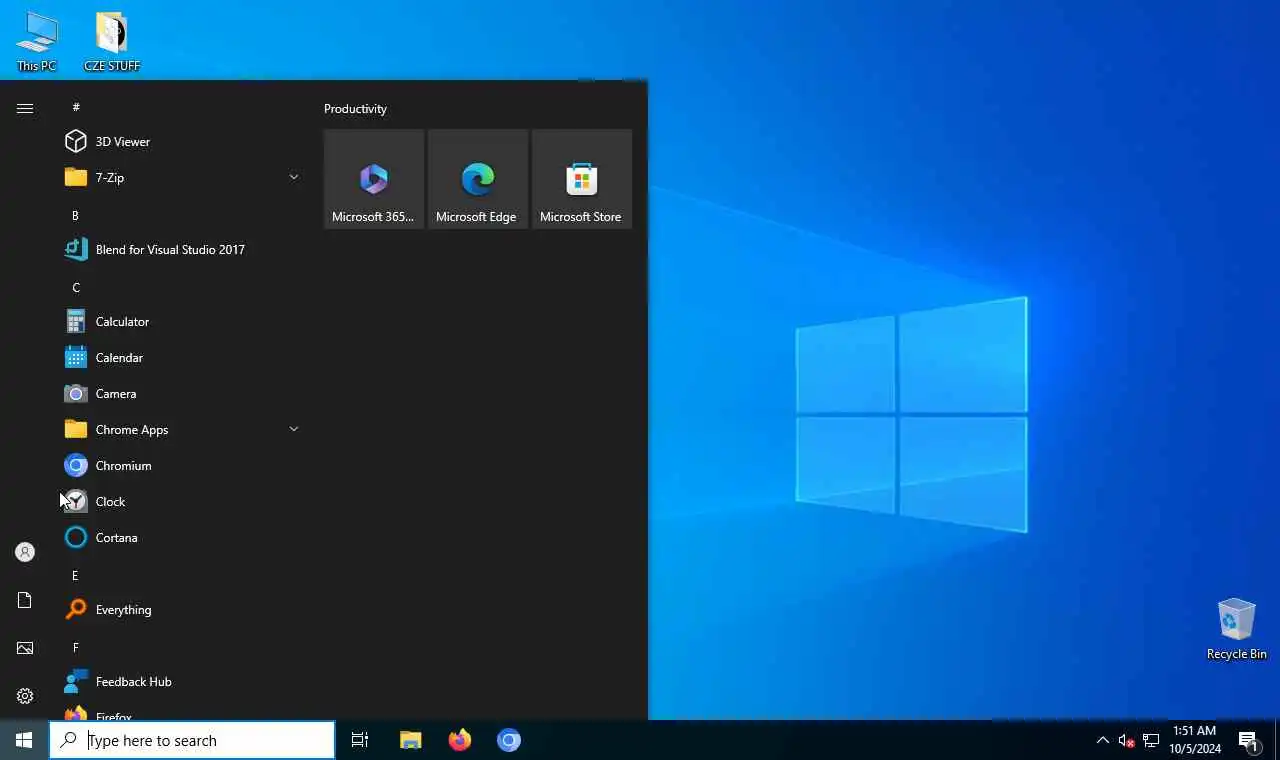
Task: Open the Calculator app
Action: pyautogui.click(x=180, y=322)
